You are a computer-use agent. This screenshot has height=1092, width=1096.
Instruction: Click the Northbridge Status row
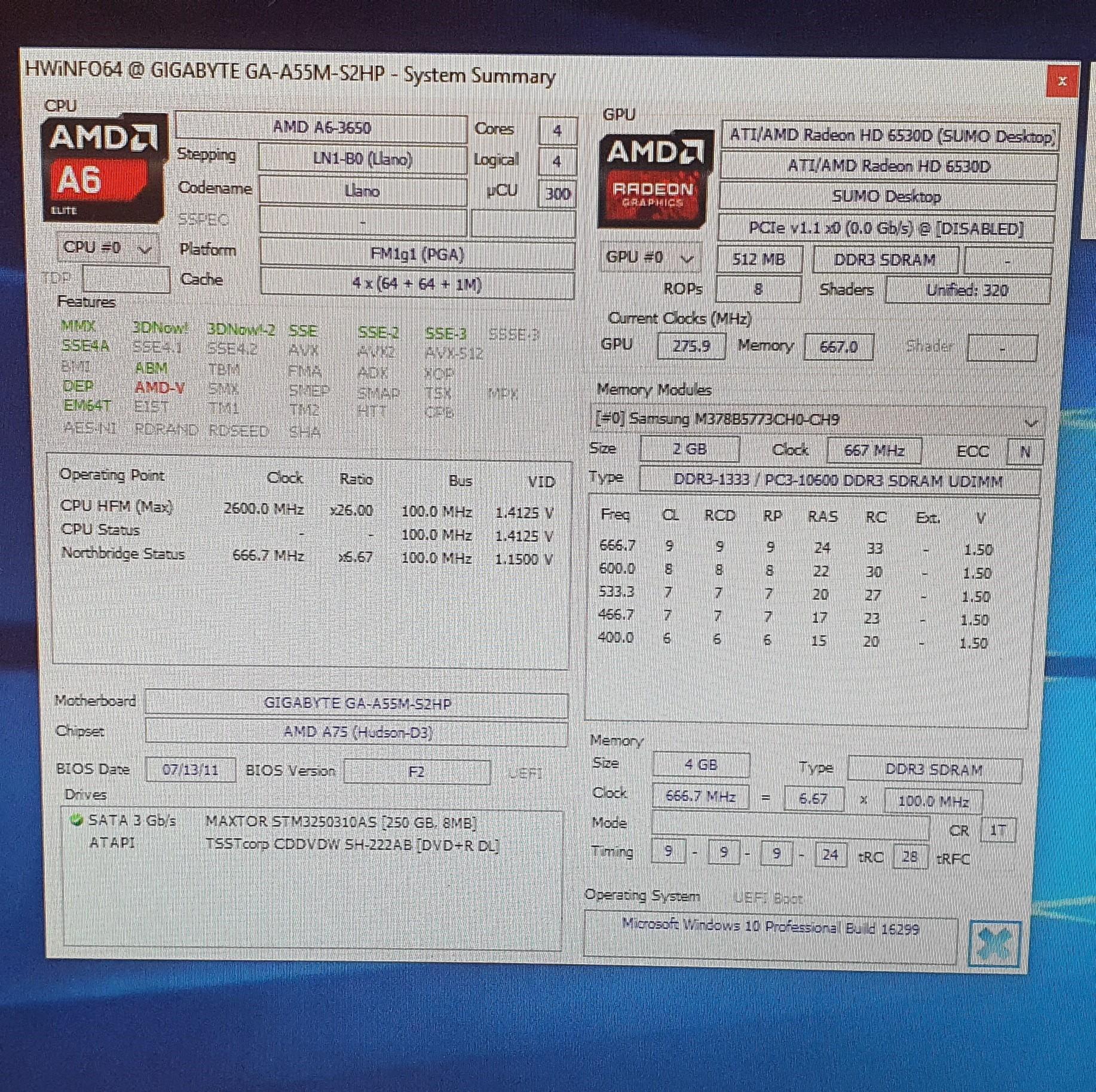[x=307, y=556]
